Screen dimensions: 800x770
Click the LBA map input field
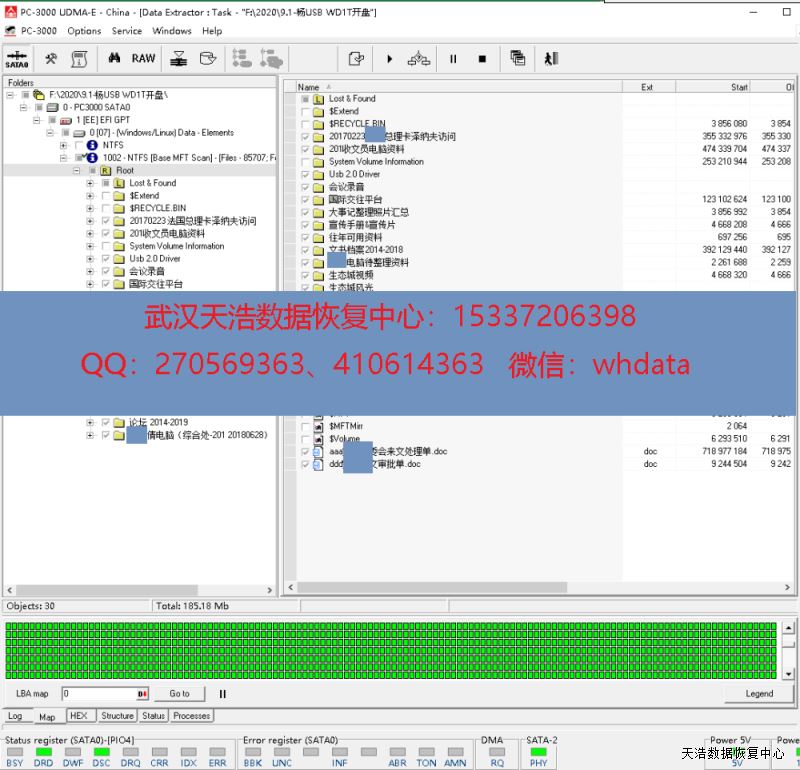point(98,693)
